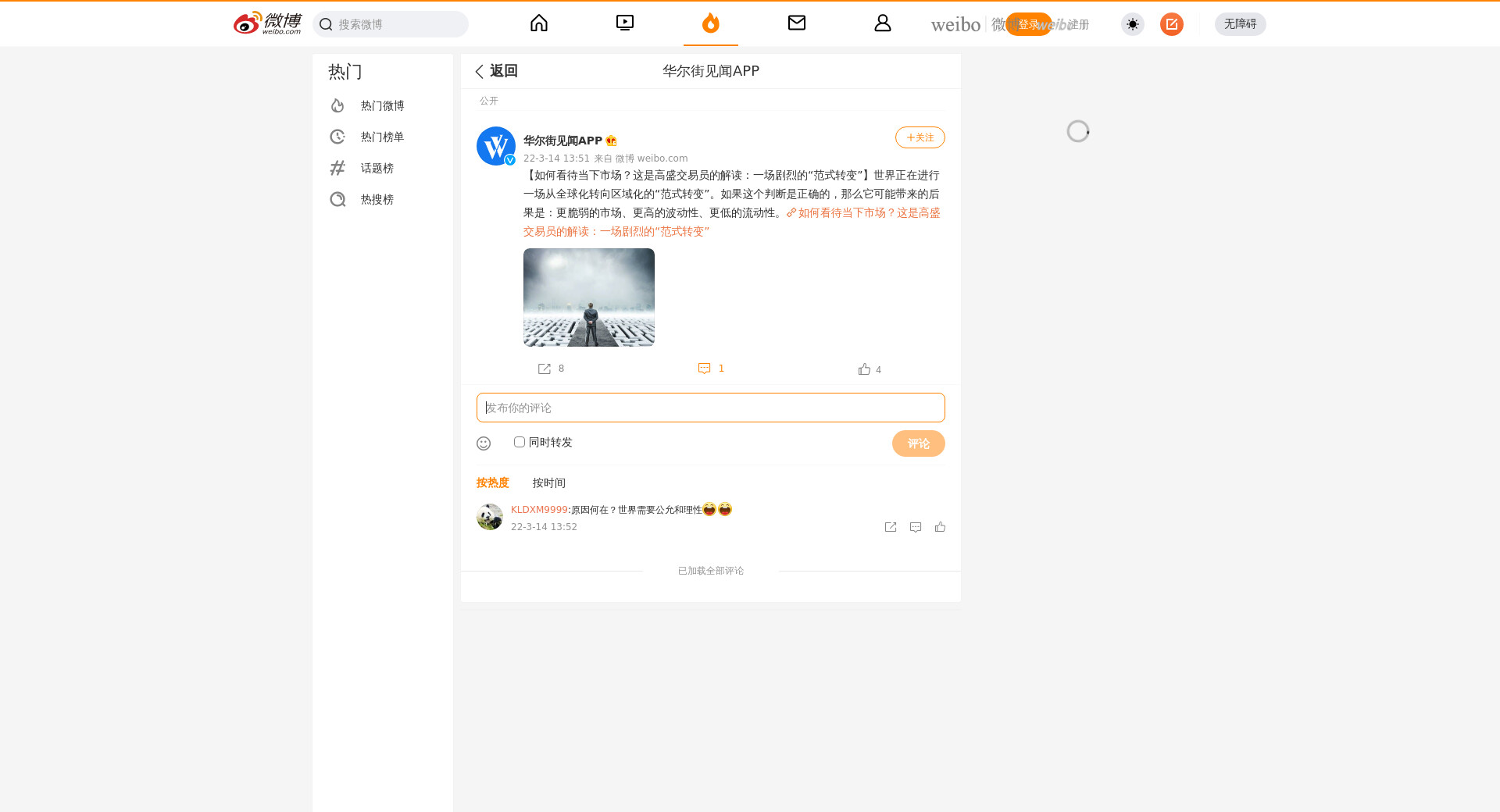
Task: Sort comments by 按时间
Action: (548, 483)
